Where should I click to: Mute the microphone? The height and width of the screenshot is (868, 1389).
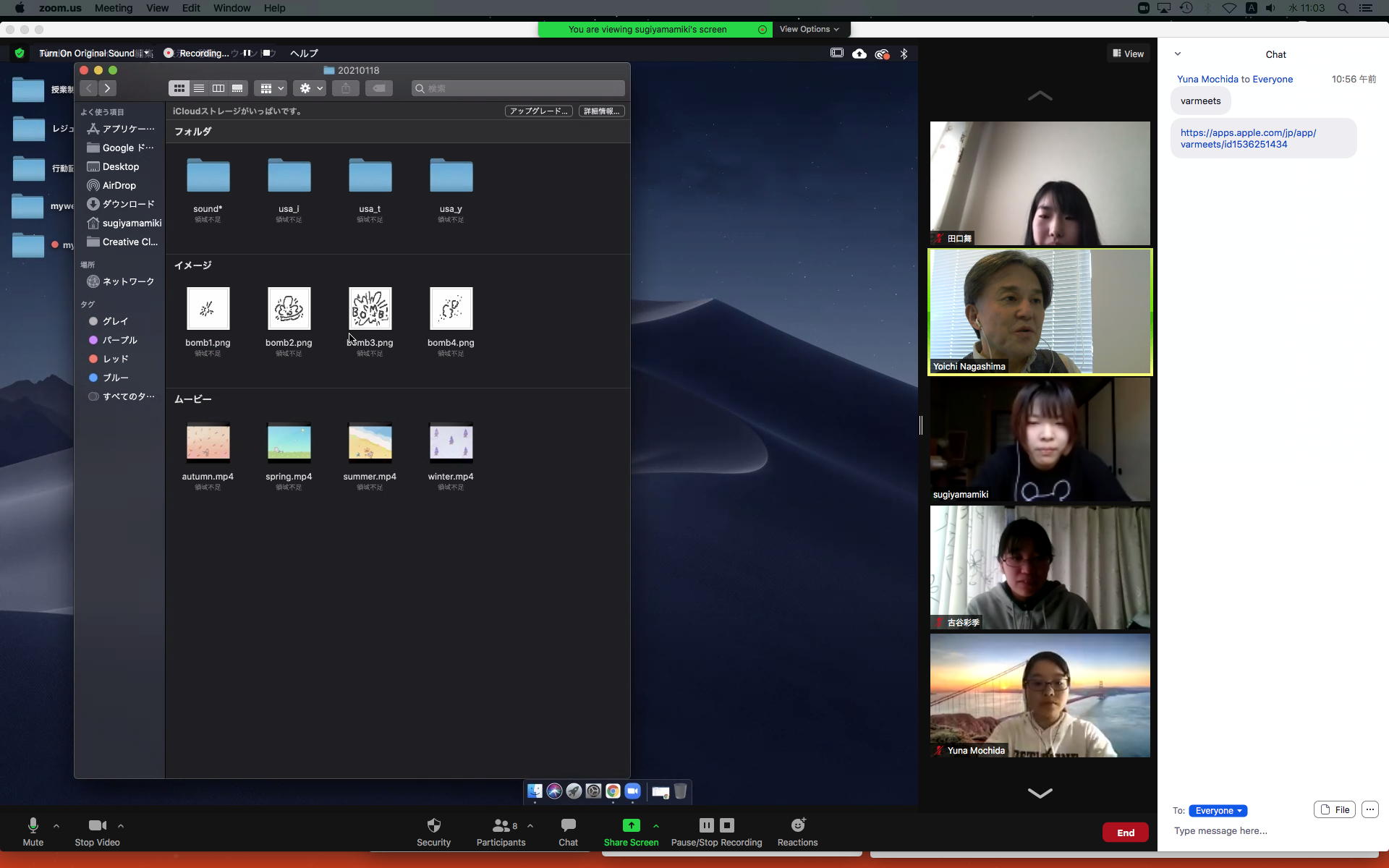[x=33, y=826]
